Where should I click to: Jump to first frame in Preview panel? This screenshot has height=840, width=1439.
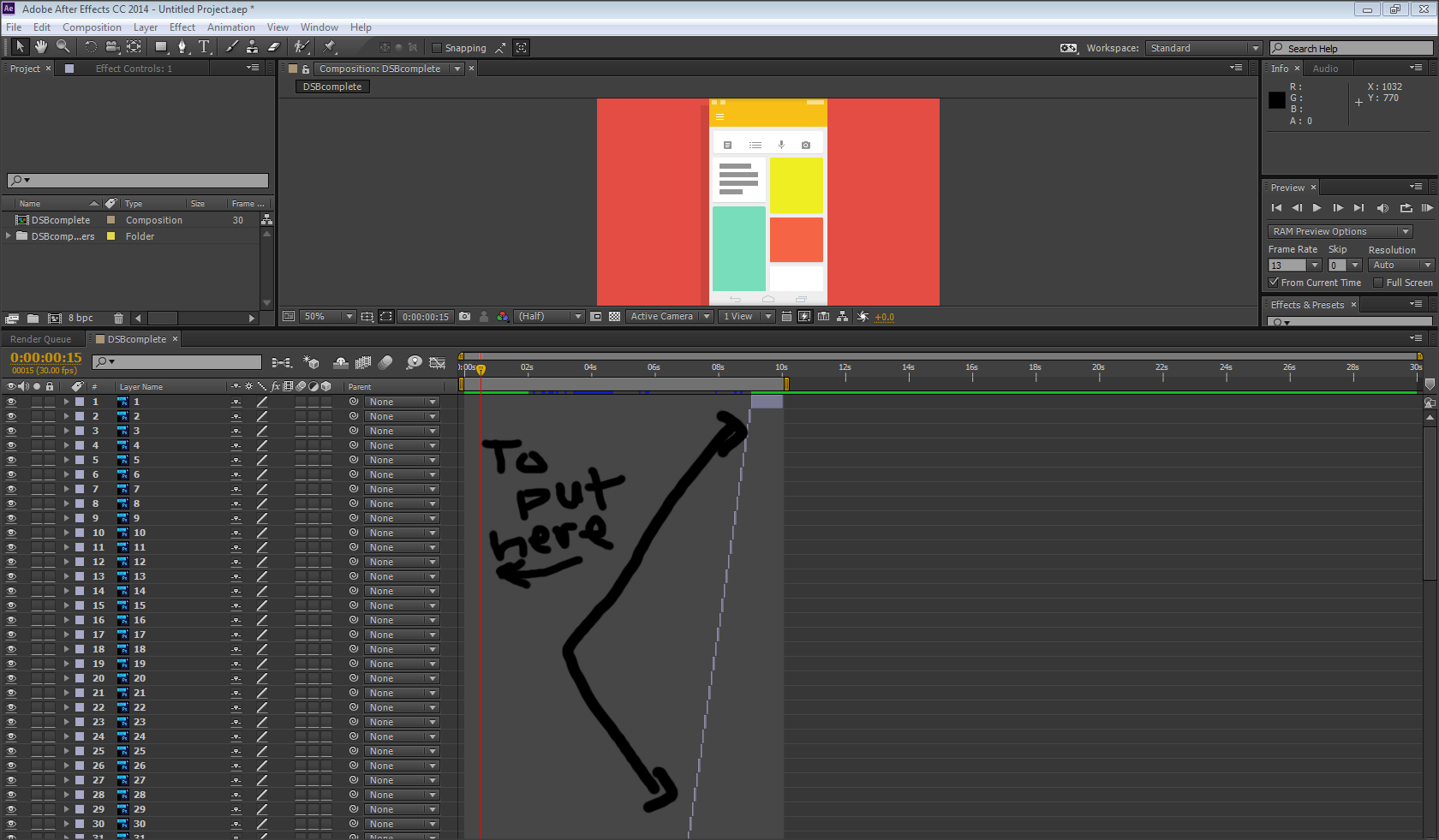(x=1276, y=208)
